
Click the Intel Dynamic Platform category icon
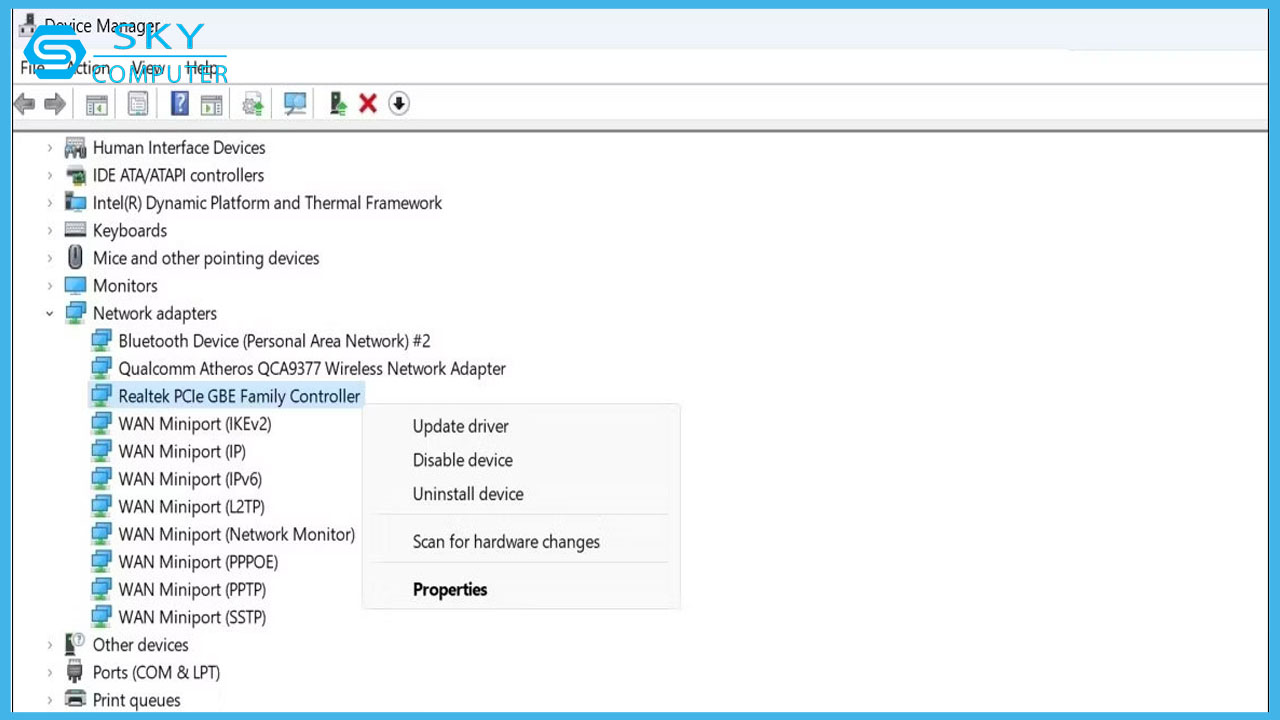[x=75, y=203]
